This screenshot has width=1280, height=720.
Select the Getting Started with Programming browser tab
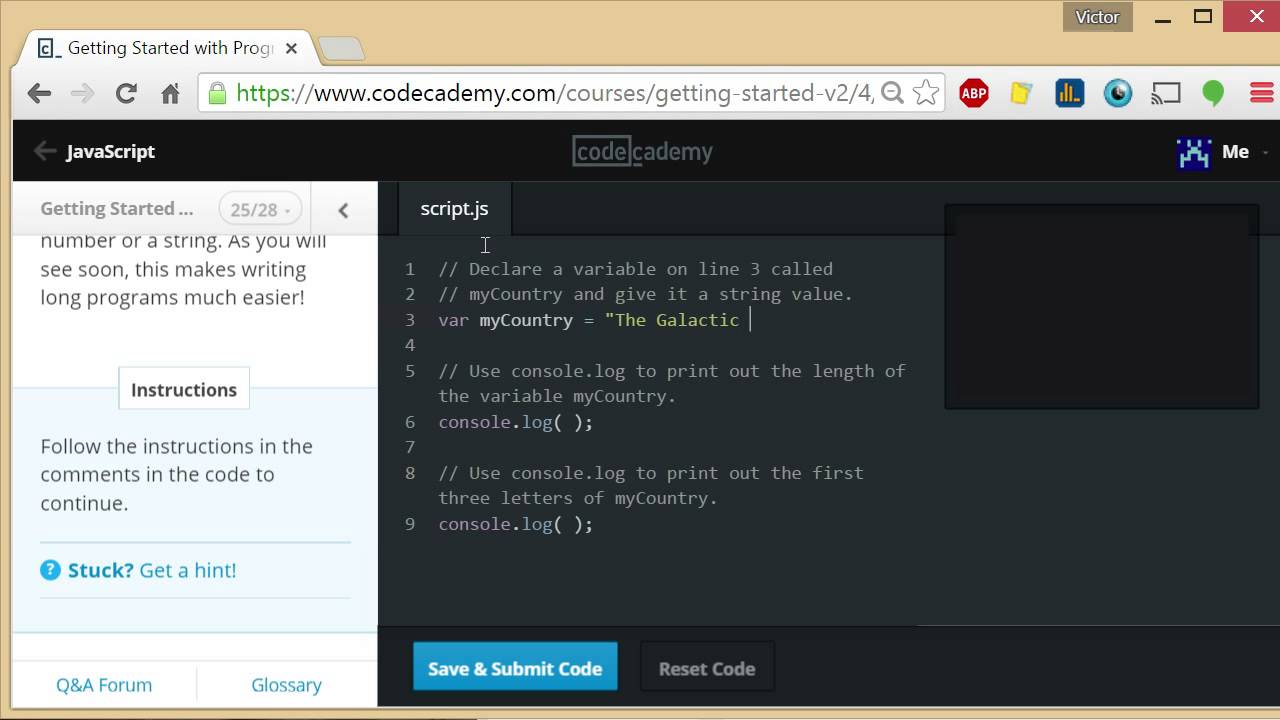tap(170, 48)
